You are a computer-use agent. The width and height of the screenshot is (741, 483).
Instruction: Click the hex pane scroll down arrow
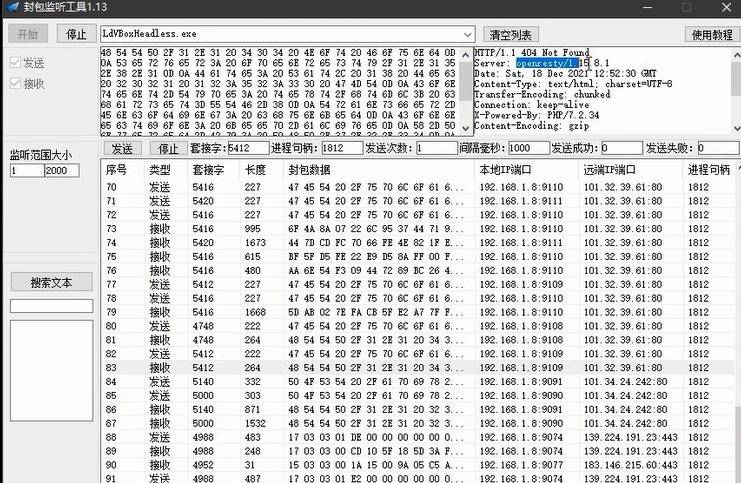[x=465, y=128]
